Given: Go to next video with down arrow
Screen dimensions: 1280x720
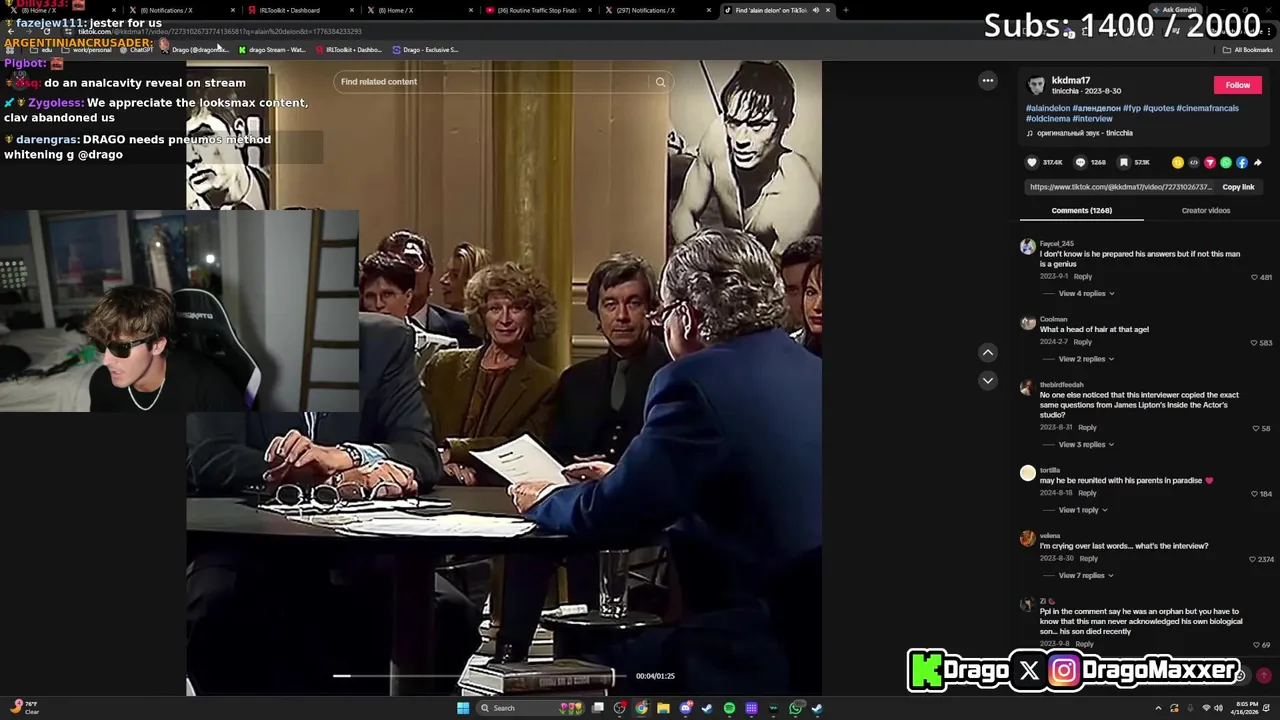Looking at the screenshot, I should click(x=988, y=380).
